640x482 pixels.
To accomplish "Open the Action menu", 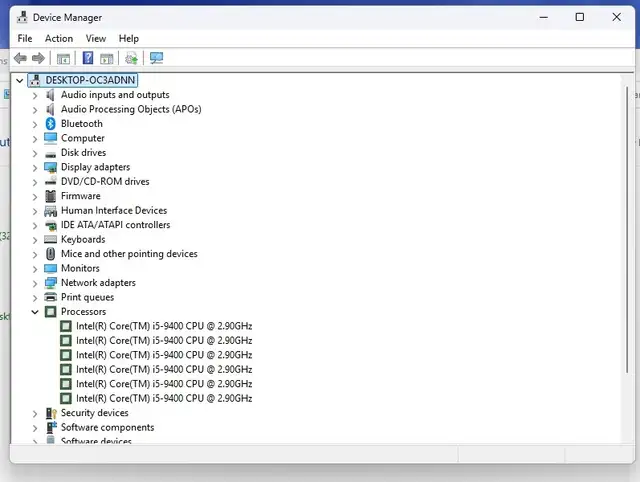I will (x=59, y=38).
